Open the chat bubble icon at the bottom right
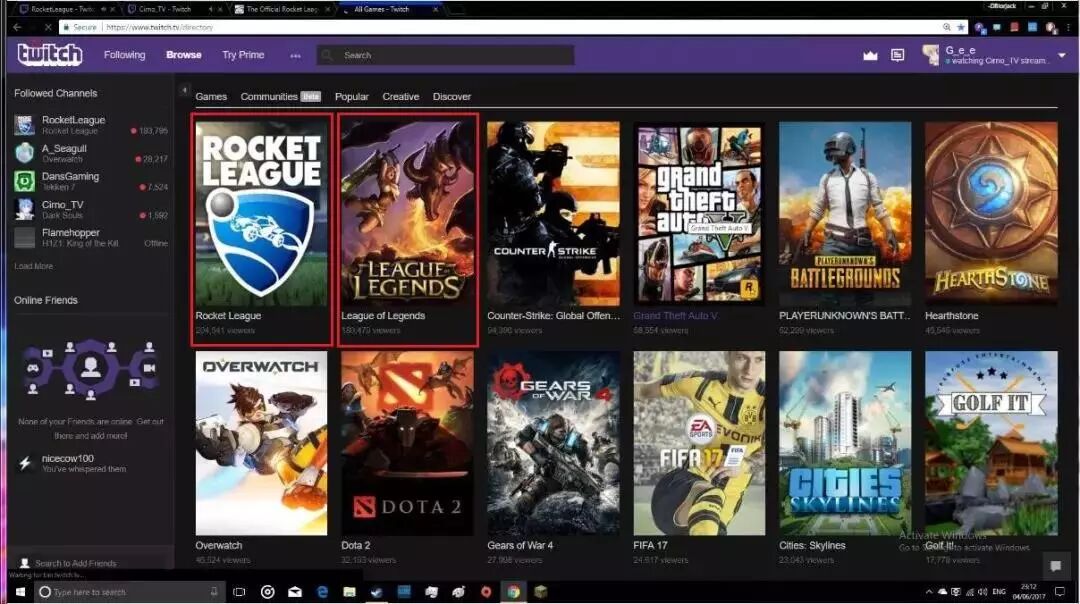 1055,566
